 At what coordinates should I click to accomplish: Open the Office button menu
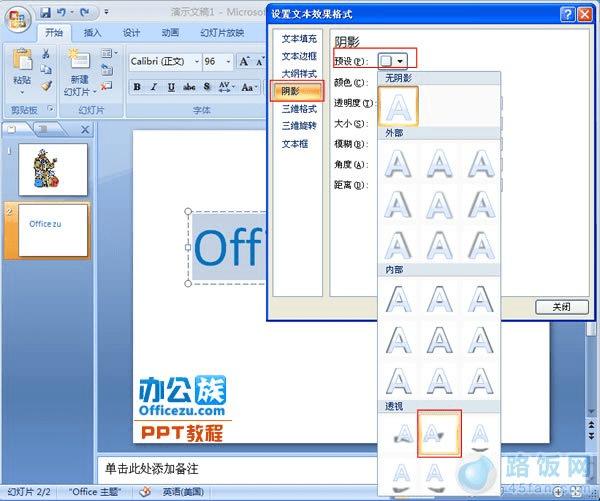point(18,19)
